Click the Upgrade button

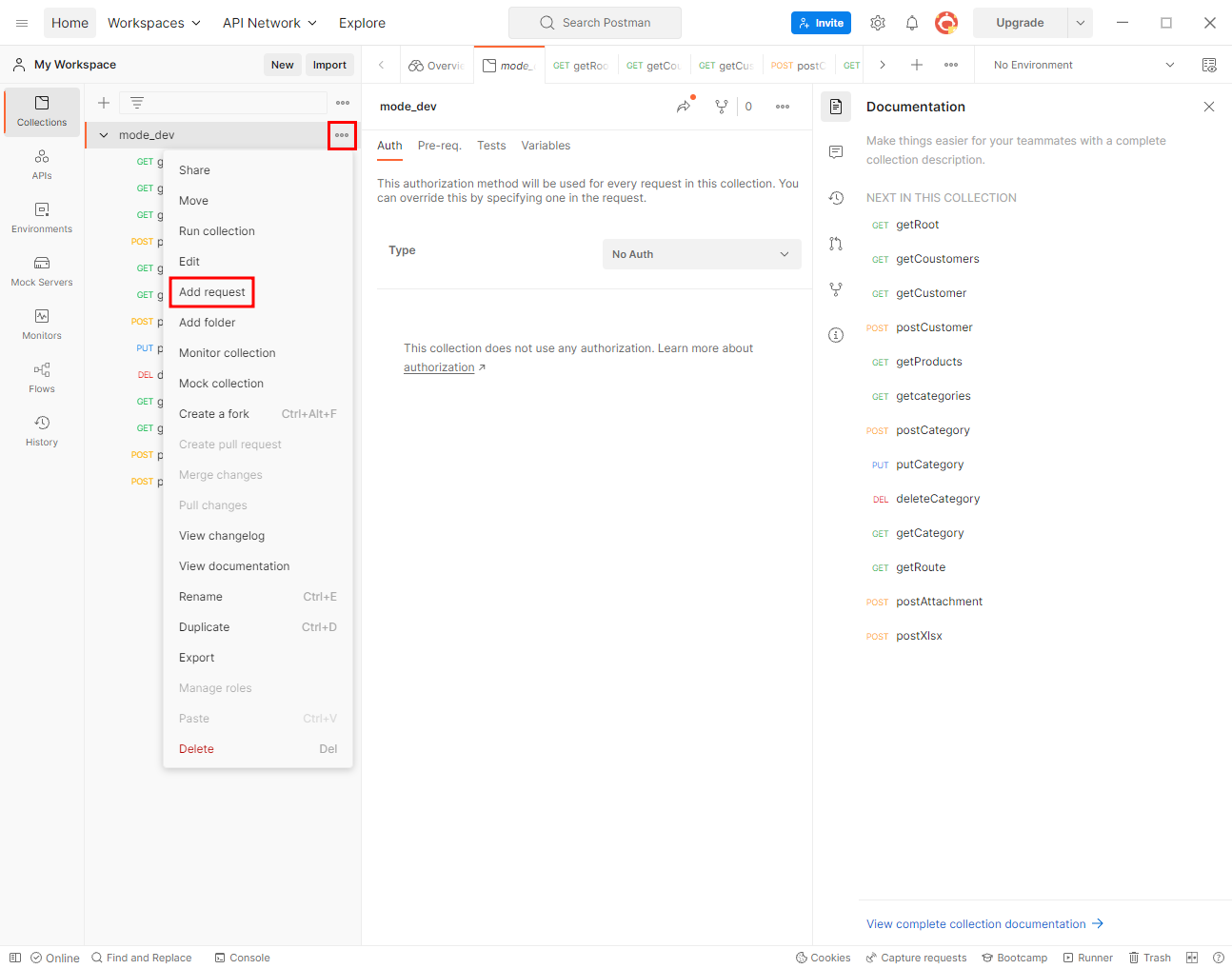pyautogui.click(x=1020, y=23)
